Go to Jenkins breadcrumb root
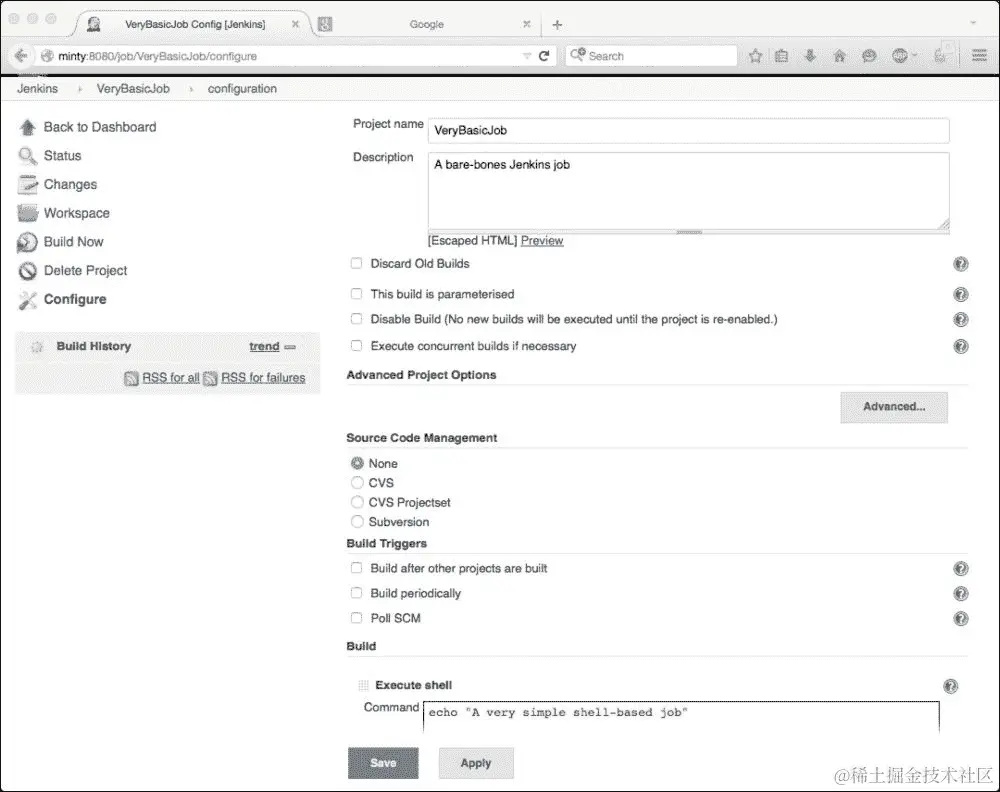 pyautogui.click(x=38, y=89)
